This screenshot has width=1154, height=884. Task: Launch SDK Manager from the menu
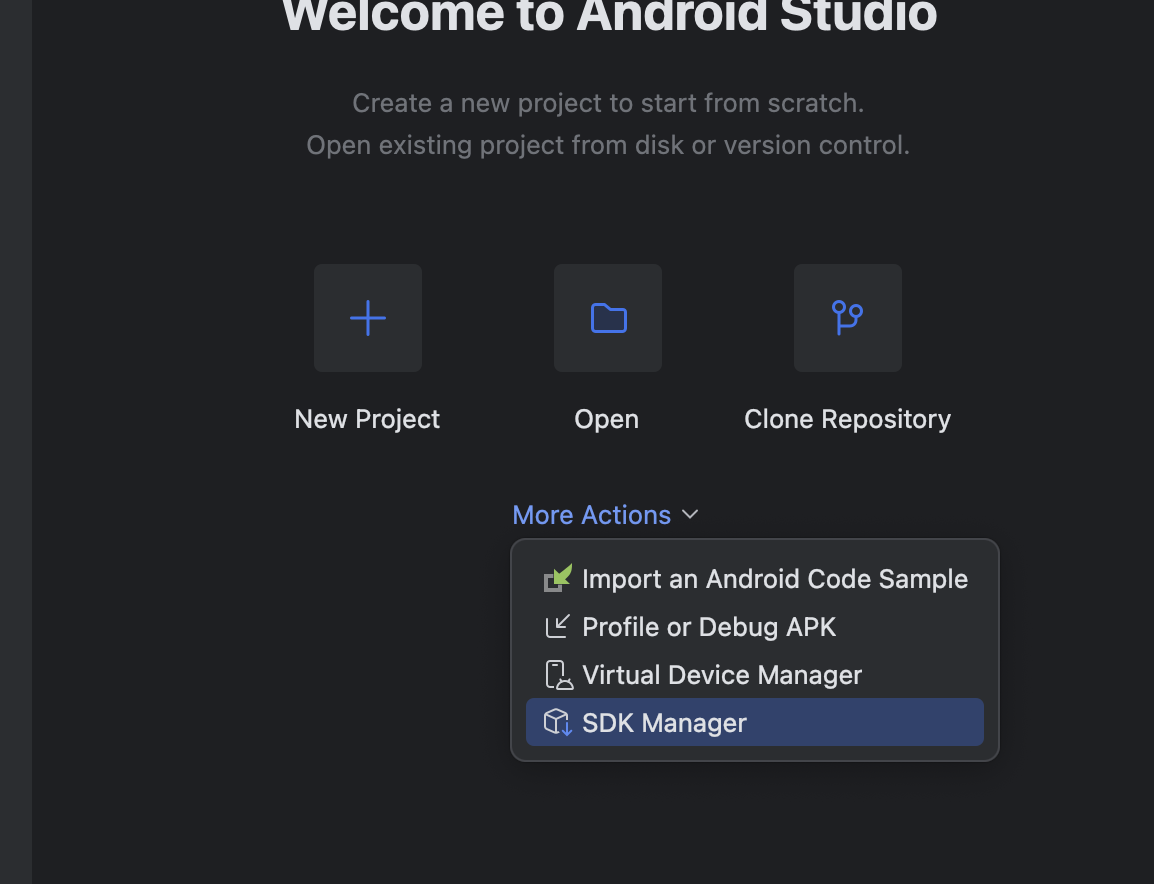click(755, 722)
